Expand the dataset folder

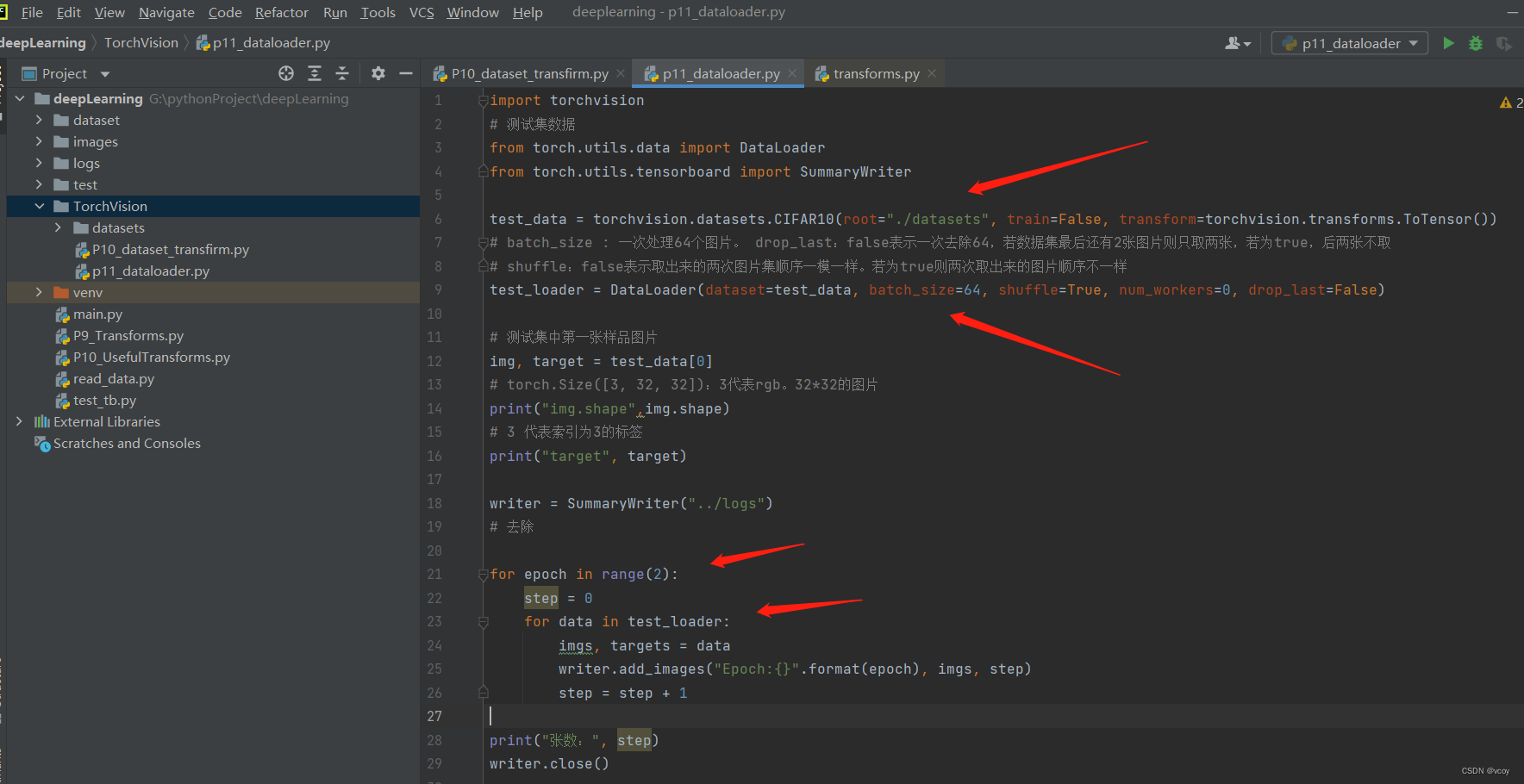39,121
